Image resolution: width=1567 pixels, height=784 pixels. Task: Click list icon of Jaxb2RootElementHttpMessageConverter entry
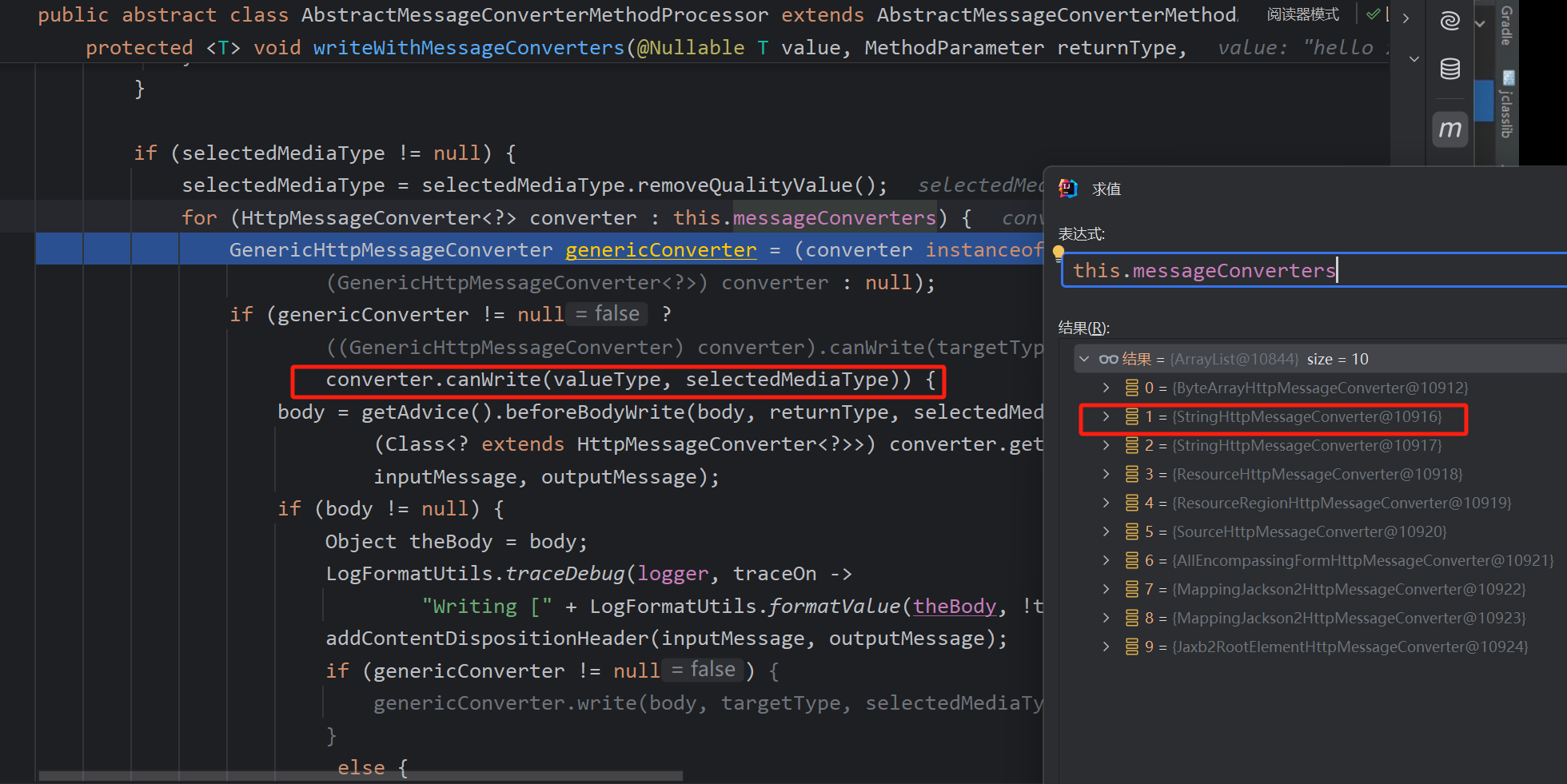1131,647
